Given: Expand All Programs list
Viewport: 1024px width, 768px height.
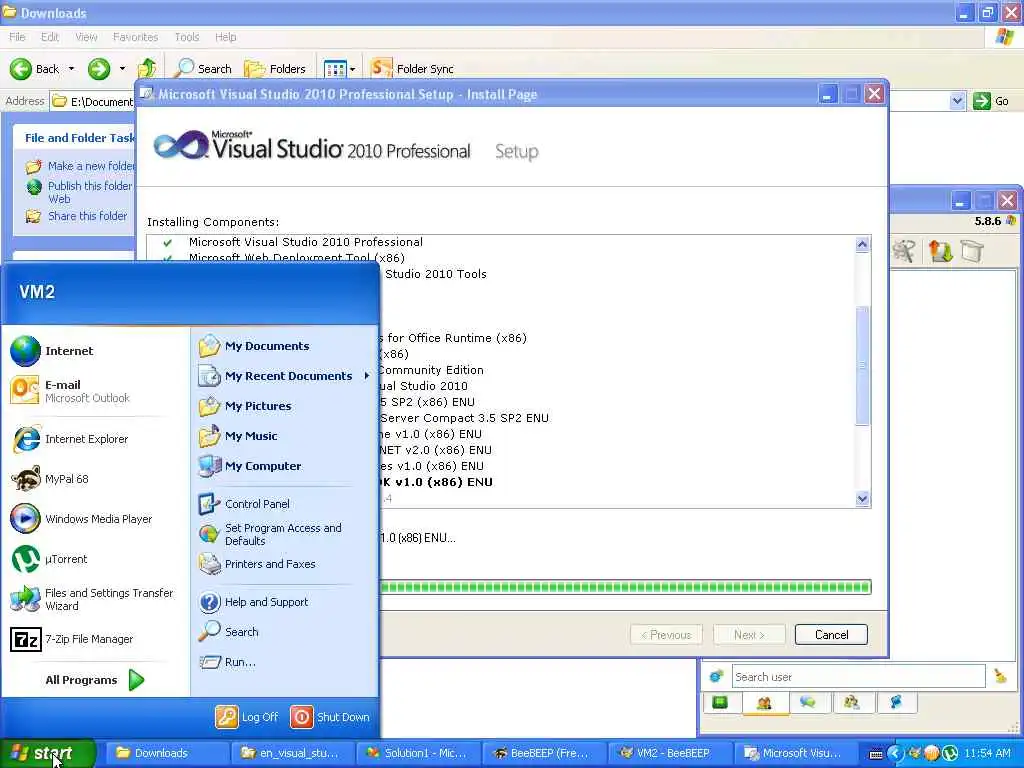Looking at the screenshot, I should (95, 680).
